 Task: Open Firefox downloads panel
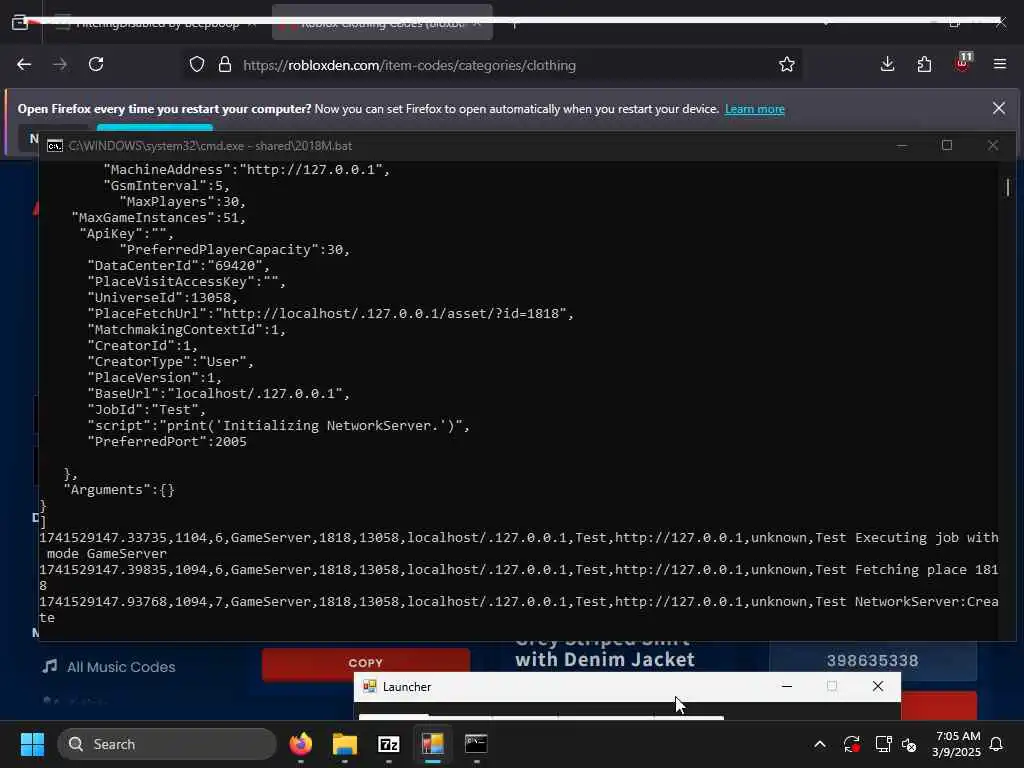coord(887,65)
